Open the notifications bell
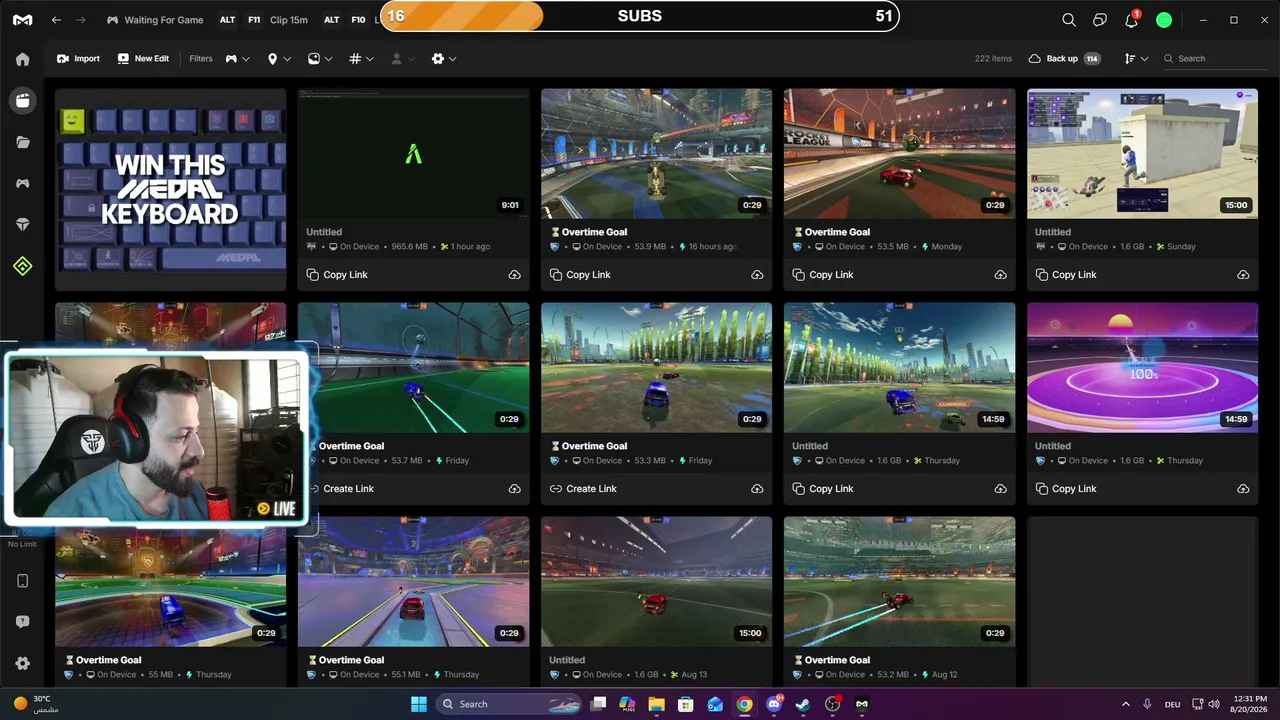This screenshot has height=720, width=1280. (x=1131, y=20)
